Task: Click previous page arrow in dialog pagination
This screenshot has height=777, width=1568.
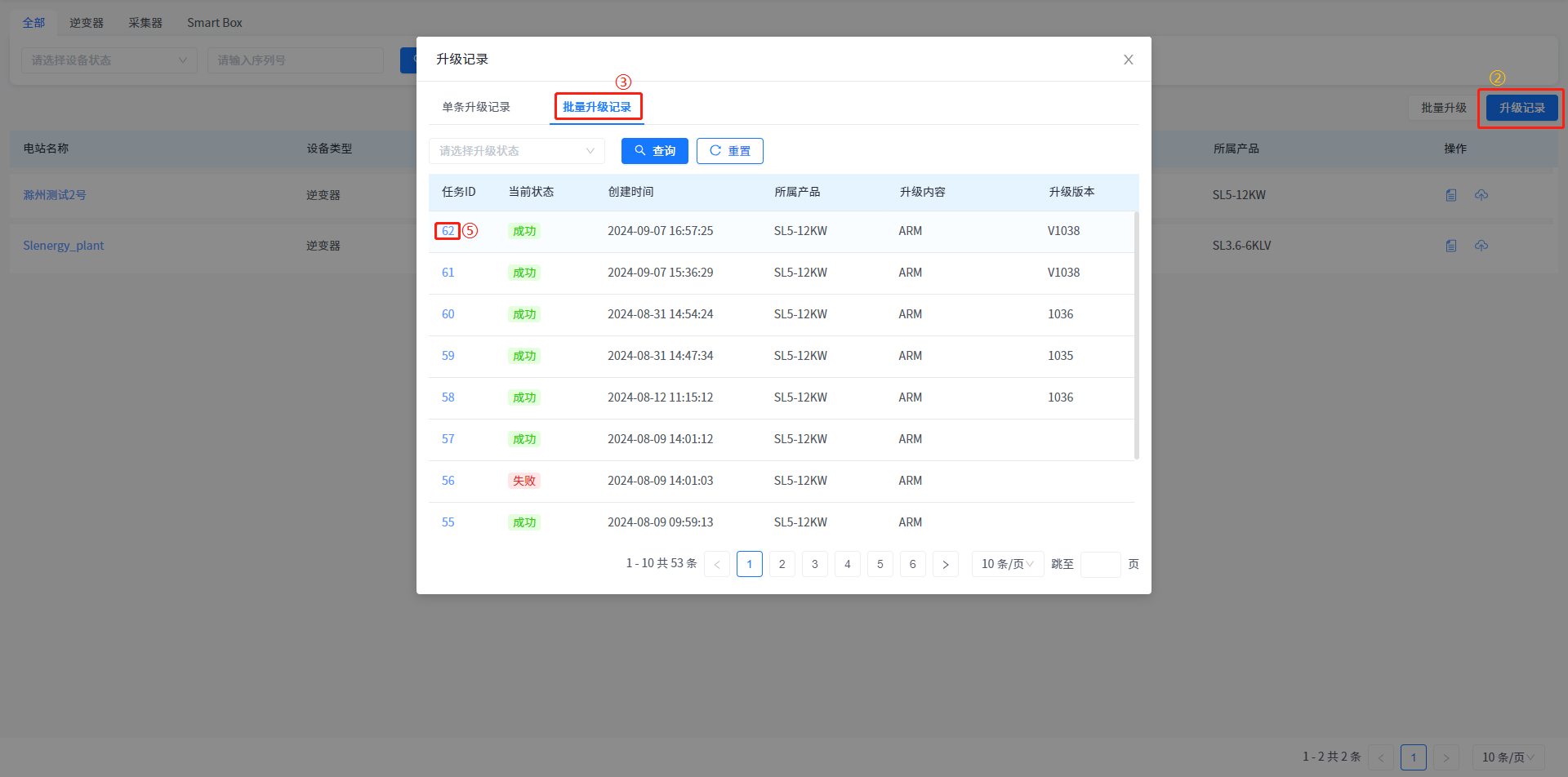Action: pyautogui.click(x=717, y=564)
